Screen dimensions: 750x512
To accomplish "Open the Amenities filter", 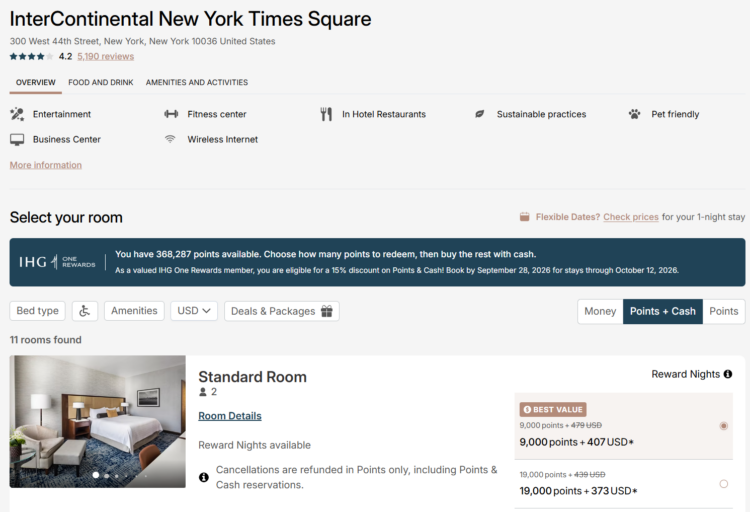I will click(x=134, y=311).
